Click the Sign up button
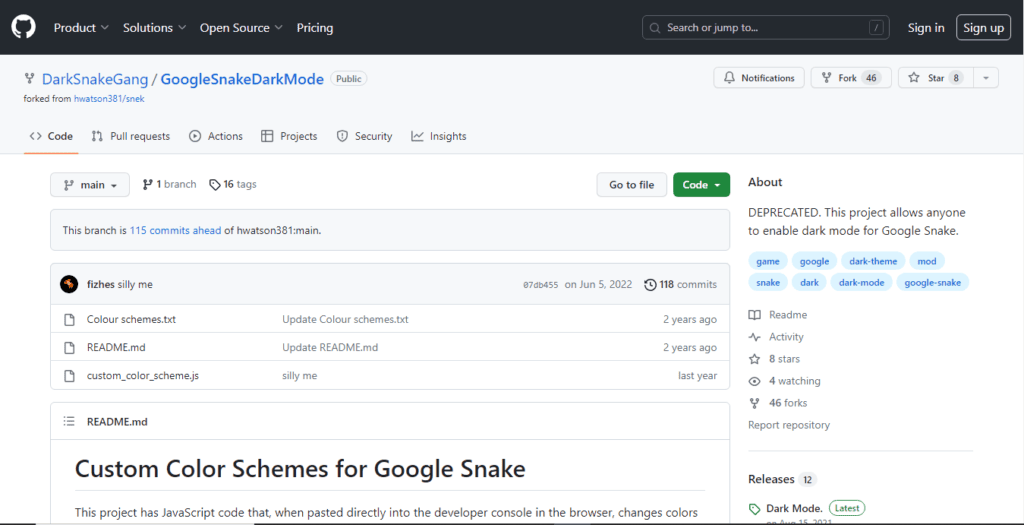 (x=984, y=28)
